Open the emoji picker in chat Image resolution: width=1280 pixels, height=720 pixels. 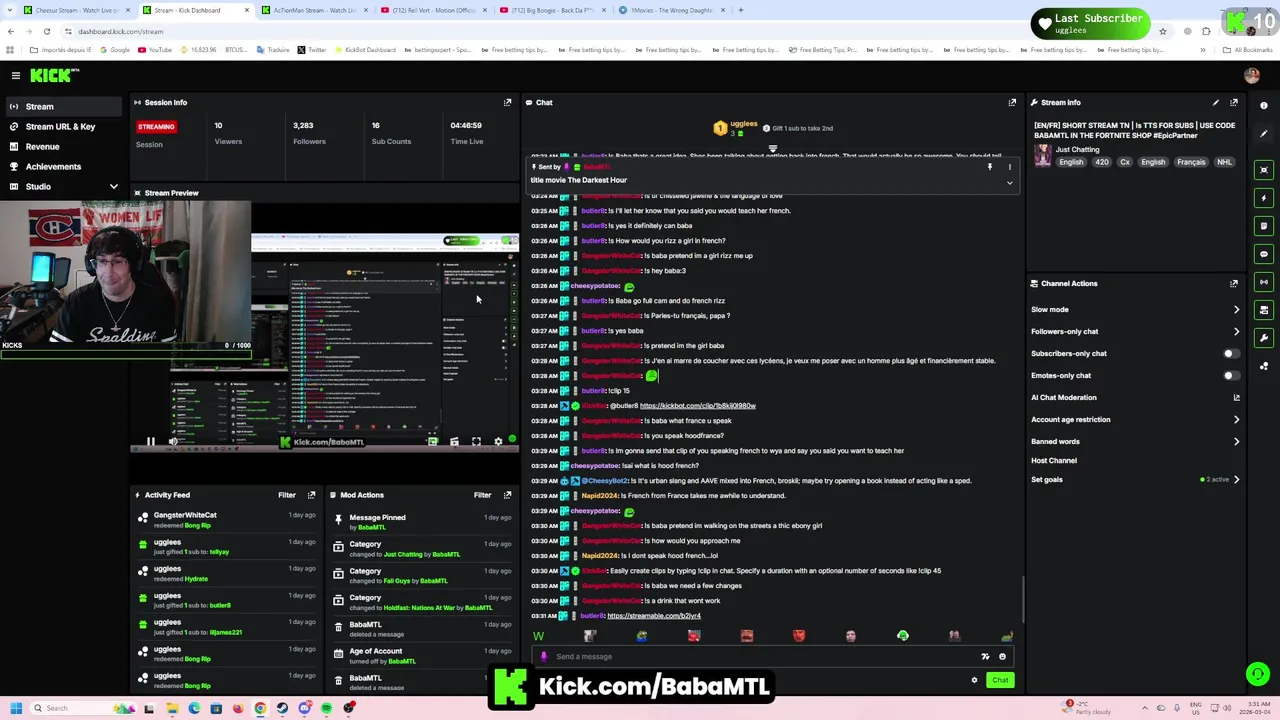coord(1002,657)
